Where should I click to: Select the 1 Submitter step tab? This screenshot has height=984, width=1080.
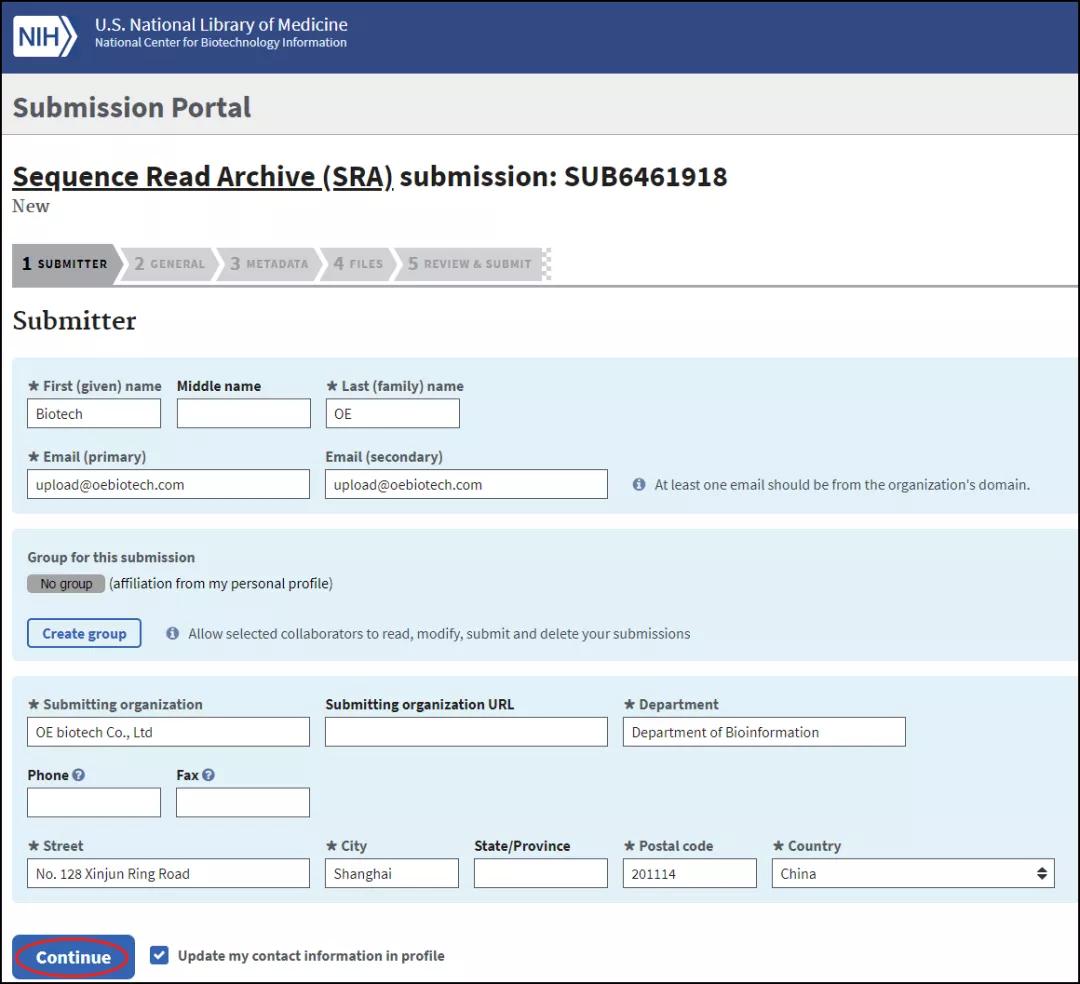pos(66,264)
